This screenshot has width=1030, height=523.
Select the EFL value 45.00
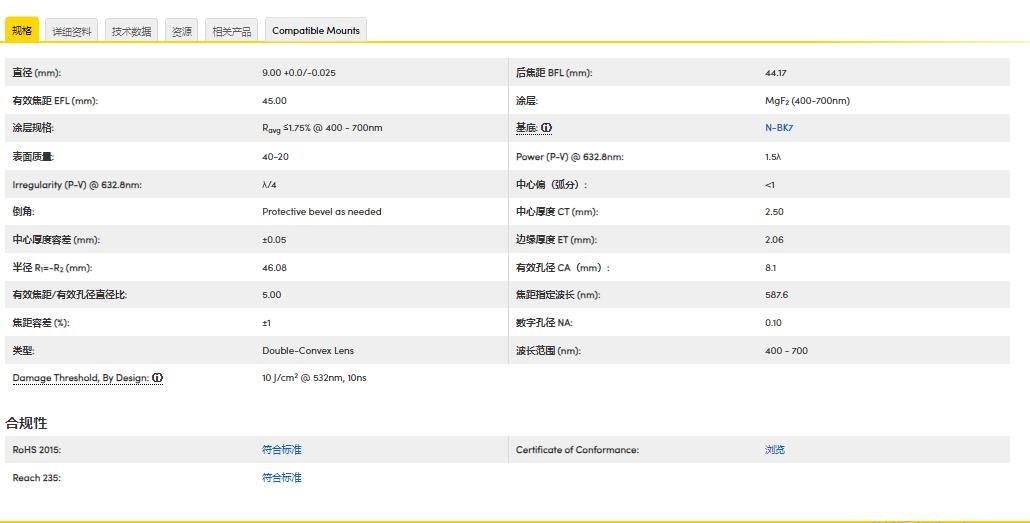click(x=275, y=101)
